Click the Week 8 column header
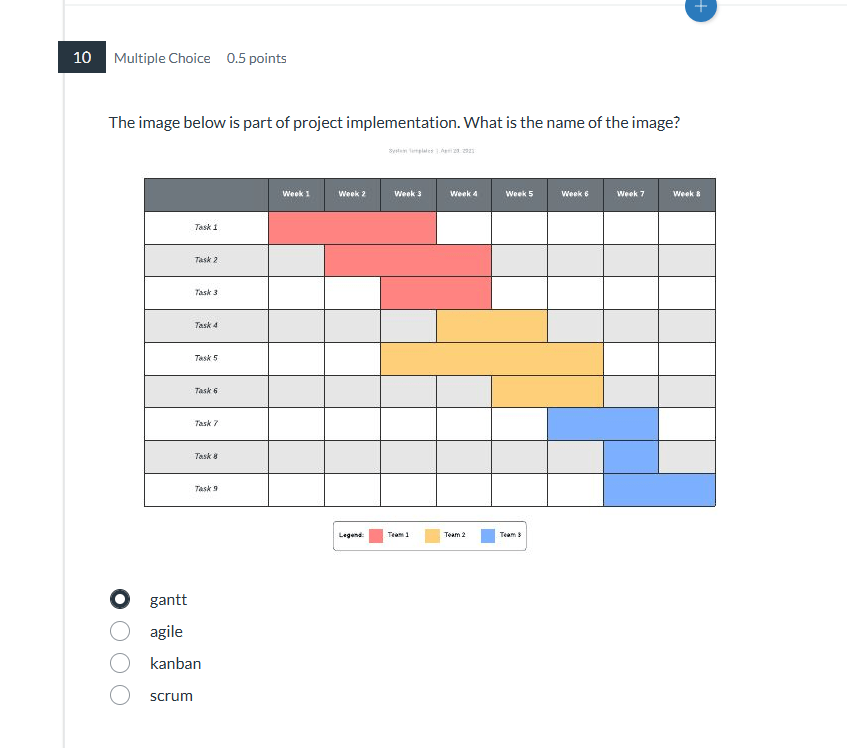Viewport: 847px width, 748px height. pos(687,194)
